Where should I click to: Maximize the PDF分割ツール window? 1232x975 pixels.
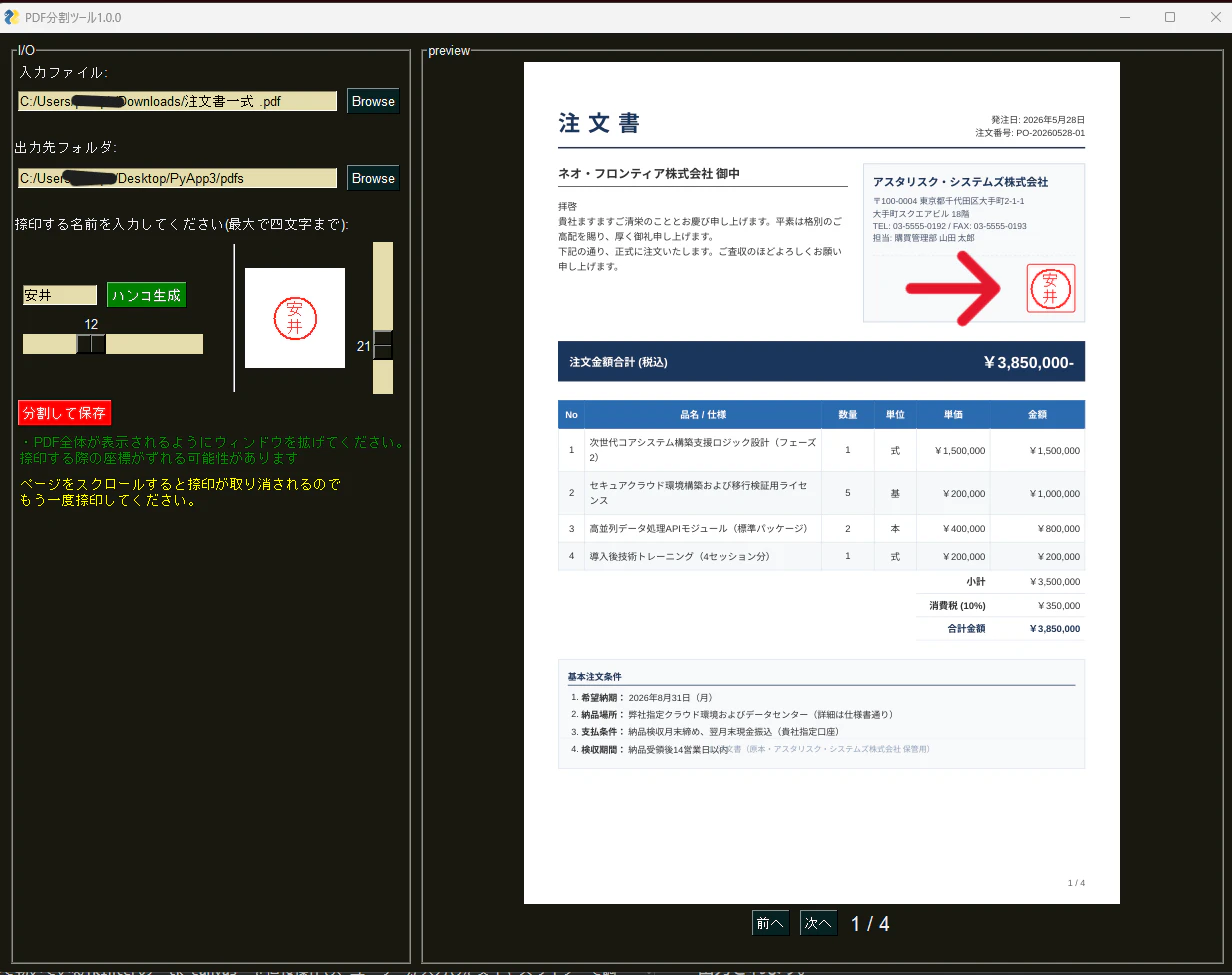tap(1170, 17)
